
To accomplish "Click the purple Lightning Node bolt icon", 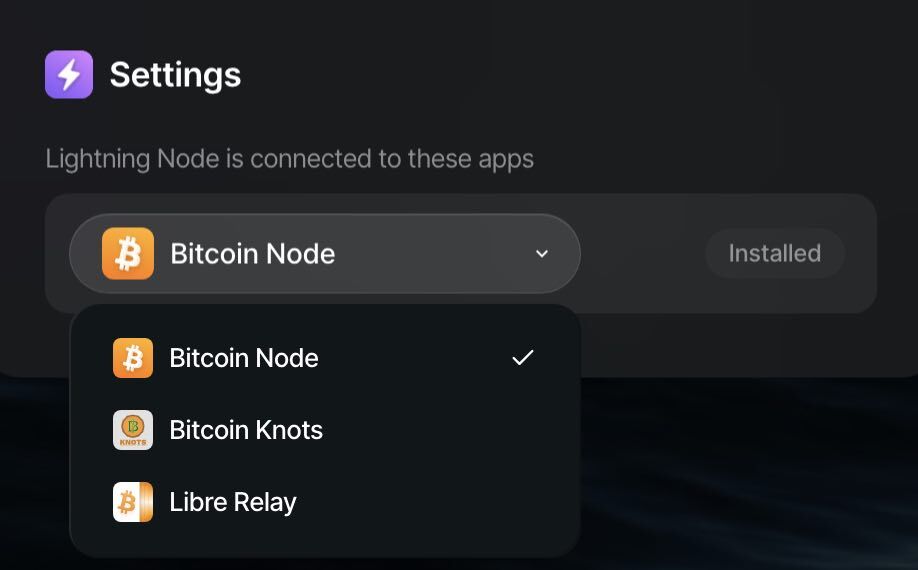I will 69,74.
